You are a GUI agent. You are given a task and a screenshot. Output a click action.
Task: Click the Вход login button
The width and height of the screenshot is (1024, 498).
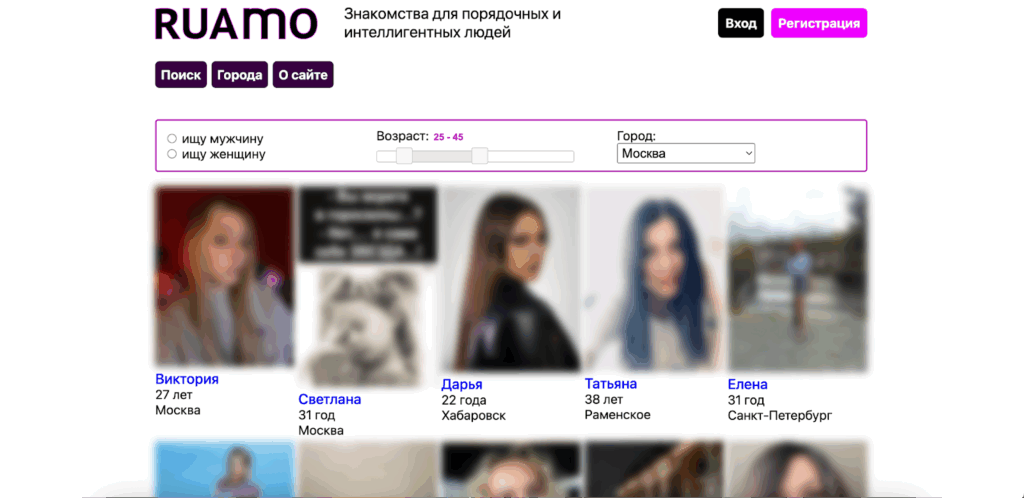[x=741, y=23]
